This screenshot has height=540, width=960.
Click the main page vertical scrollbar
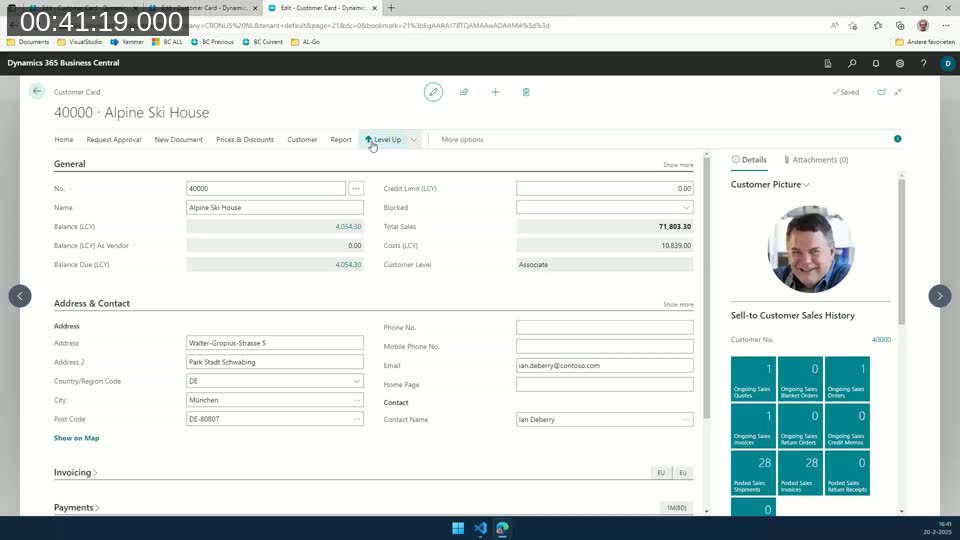pos(707,288)
